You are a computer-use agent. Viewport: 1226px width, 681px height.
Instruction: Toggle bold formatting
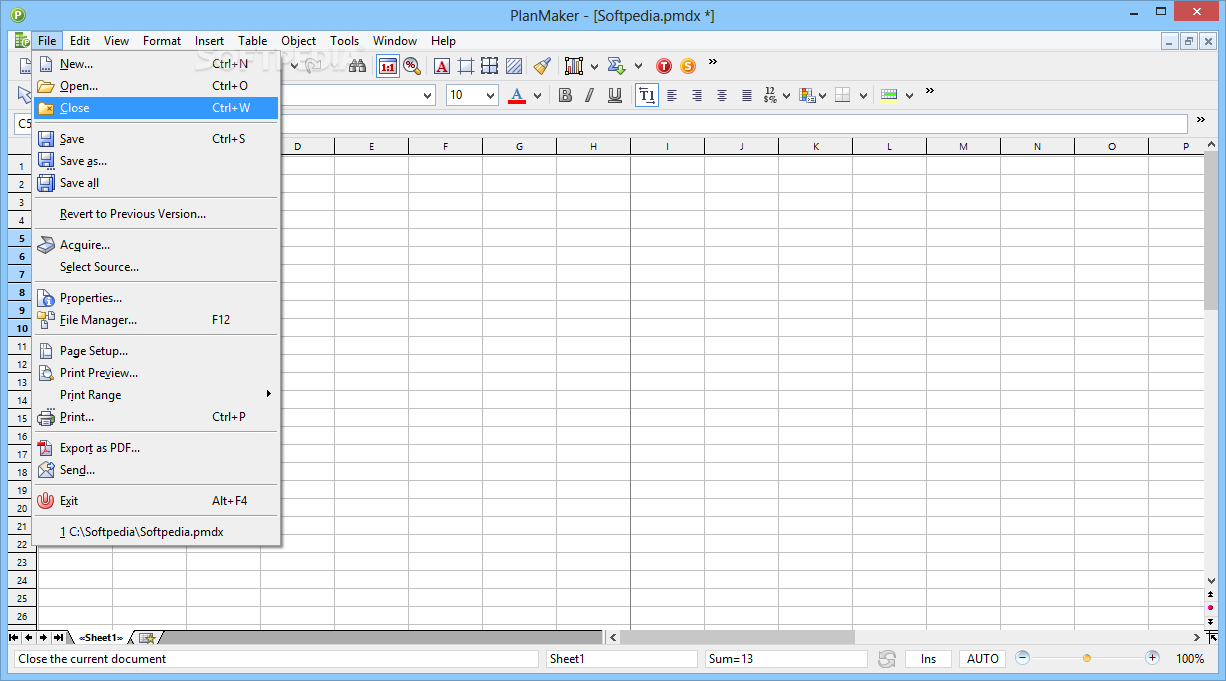(x=565, y=95)
